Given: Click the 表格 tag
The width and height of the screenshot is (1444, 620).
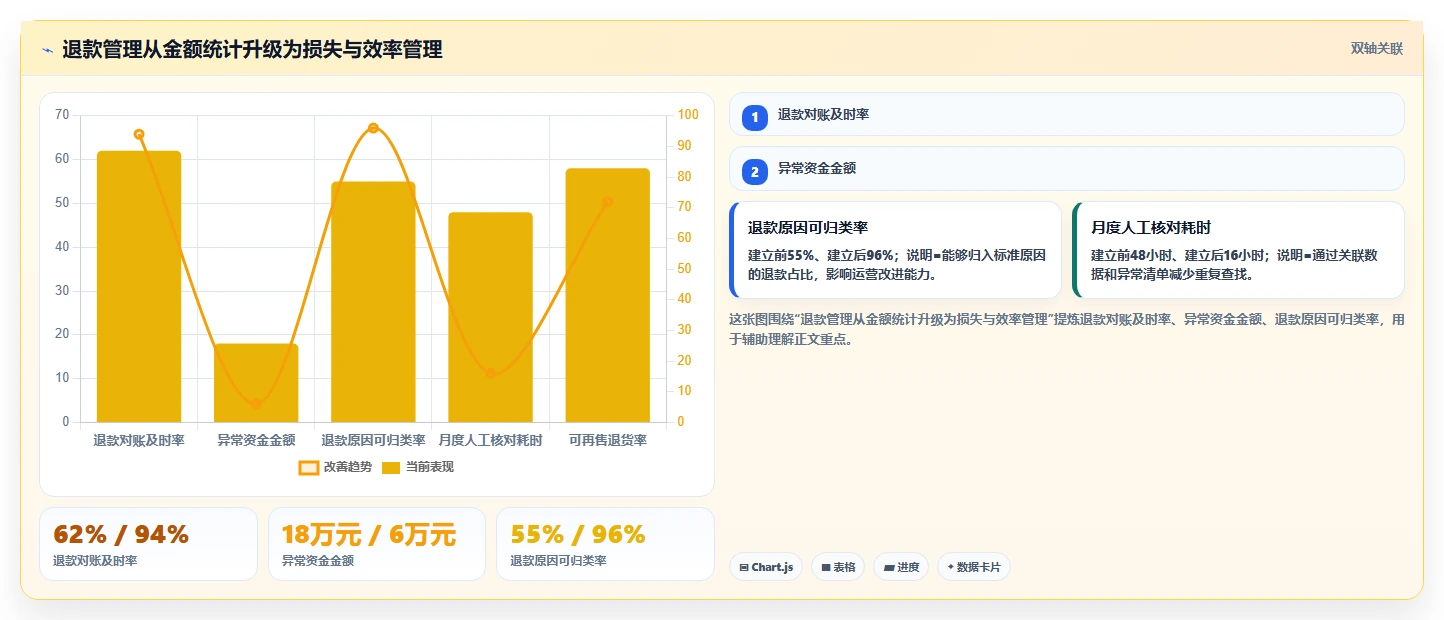Looking at the screenshot, I should pyautogui.click(x=838, y=567).
